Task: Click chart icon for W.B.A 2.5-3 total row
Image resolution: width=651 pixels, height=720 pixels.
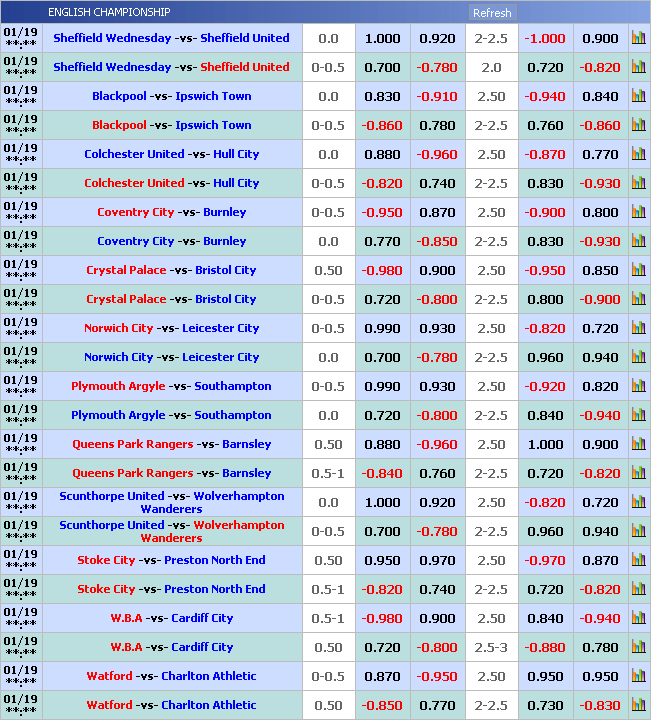Action: (638, 647)
